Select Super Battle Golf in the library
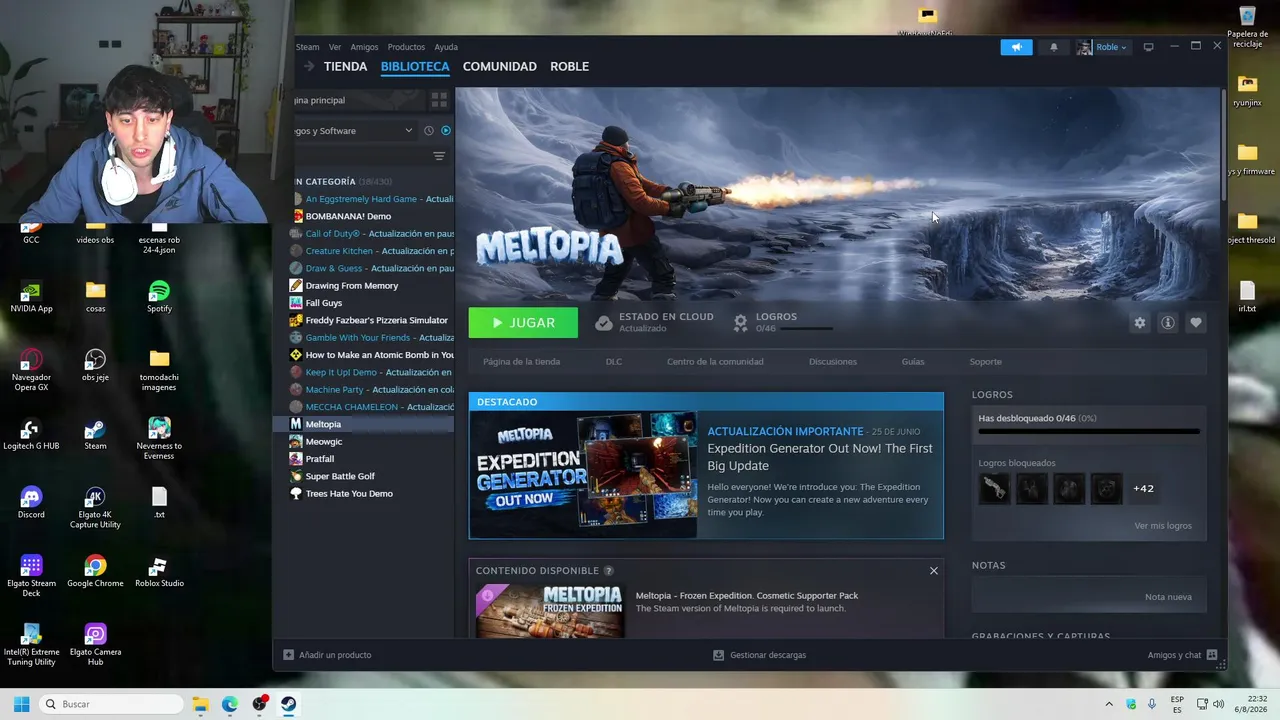Screen dimensions: 1280x720 pos(340,476)
